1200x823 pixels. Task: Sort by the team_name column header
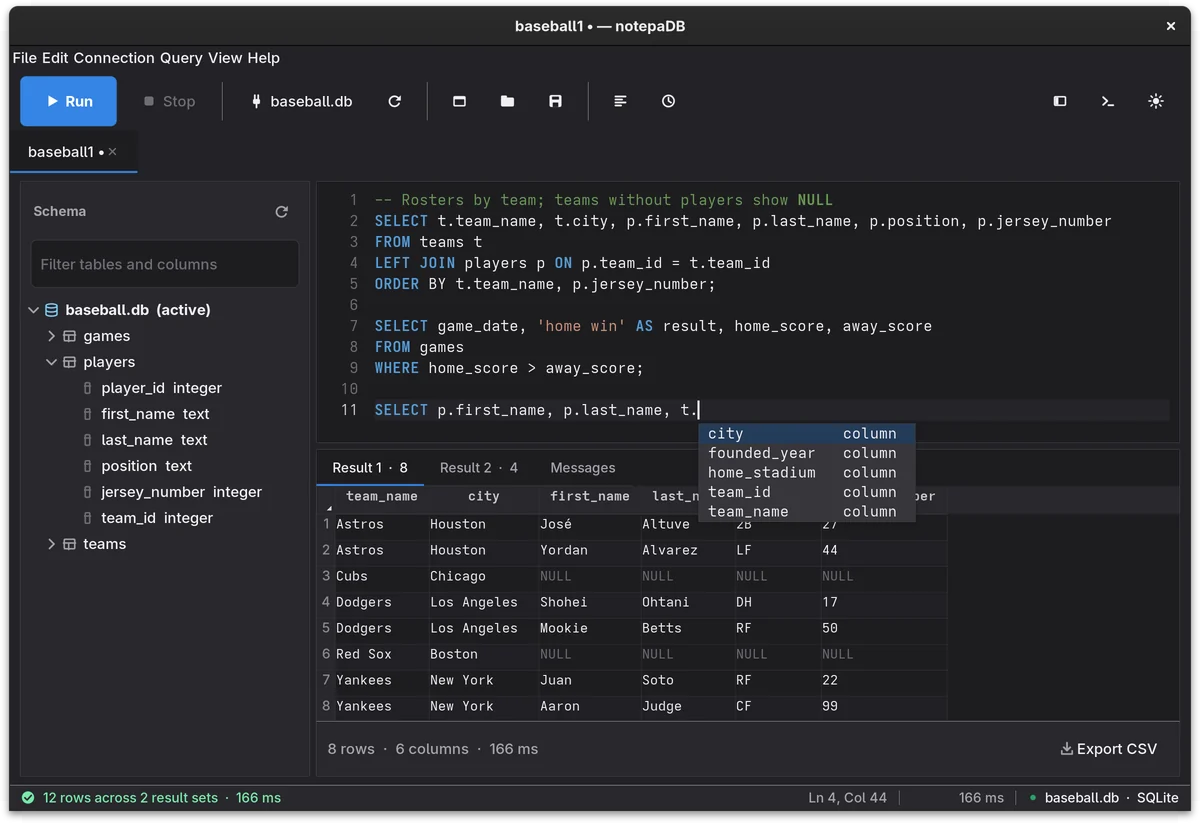[382, 496]
